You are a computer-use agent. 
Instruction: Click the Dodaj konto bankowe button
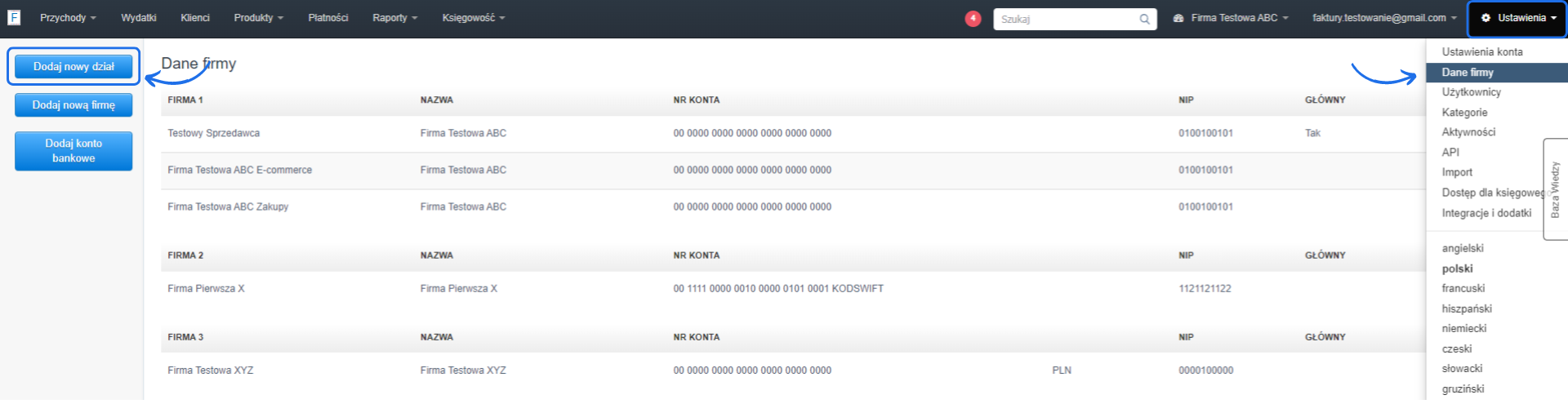(73, 151)
